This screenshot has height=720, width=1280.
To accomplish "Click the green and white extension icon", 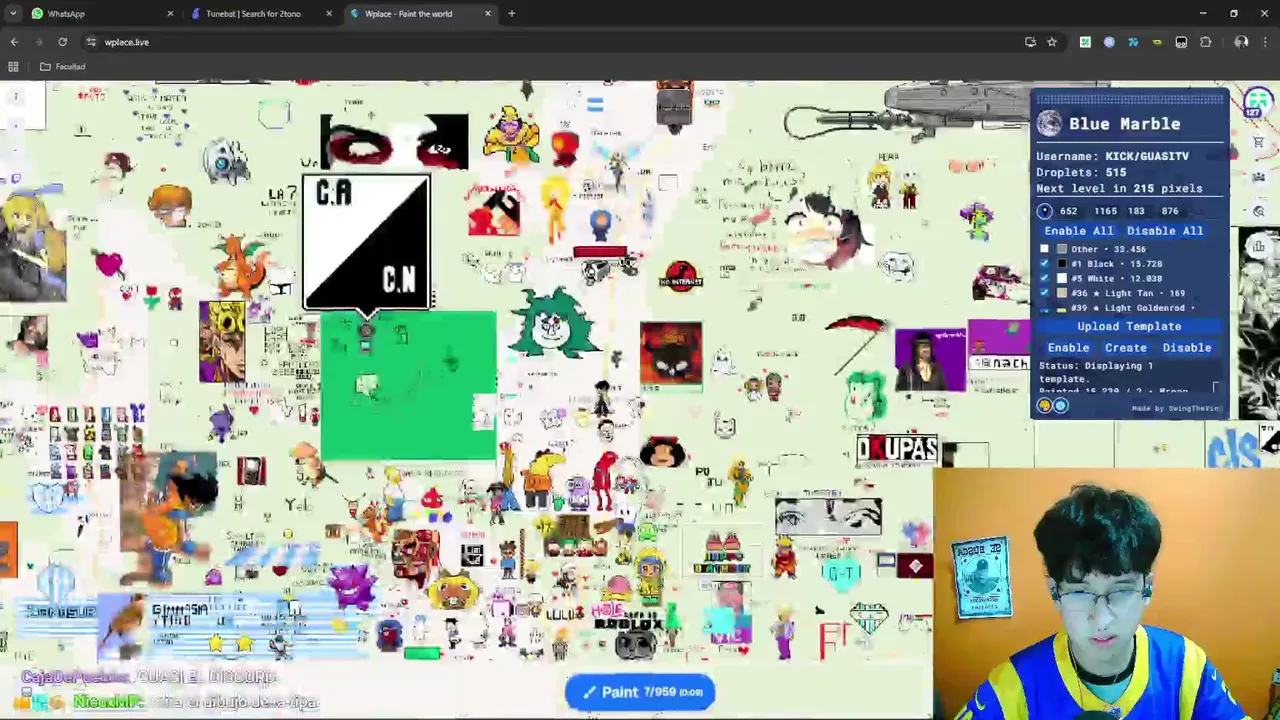I will coord(1085,42).
